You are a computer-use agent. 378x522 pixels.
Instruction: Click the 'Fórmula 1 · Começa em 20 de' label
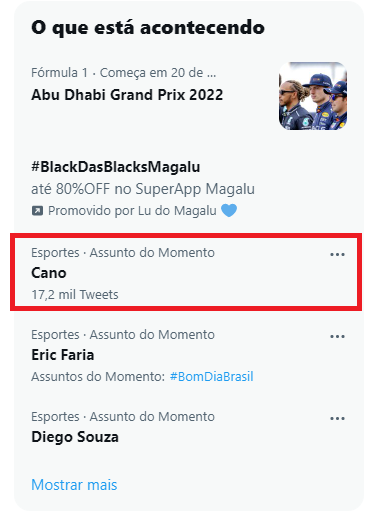(x=124, y=72)
